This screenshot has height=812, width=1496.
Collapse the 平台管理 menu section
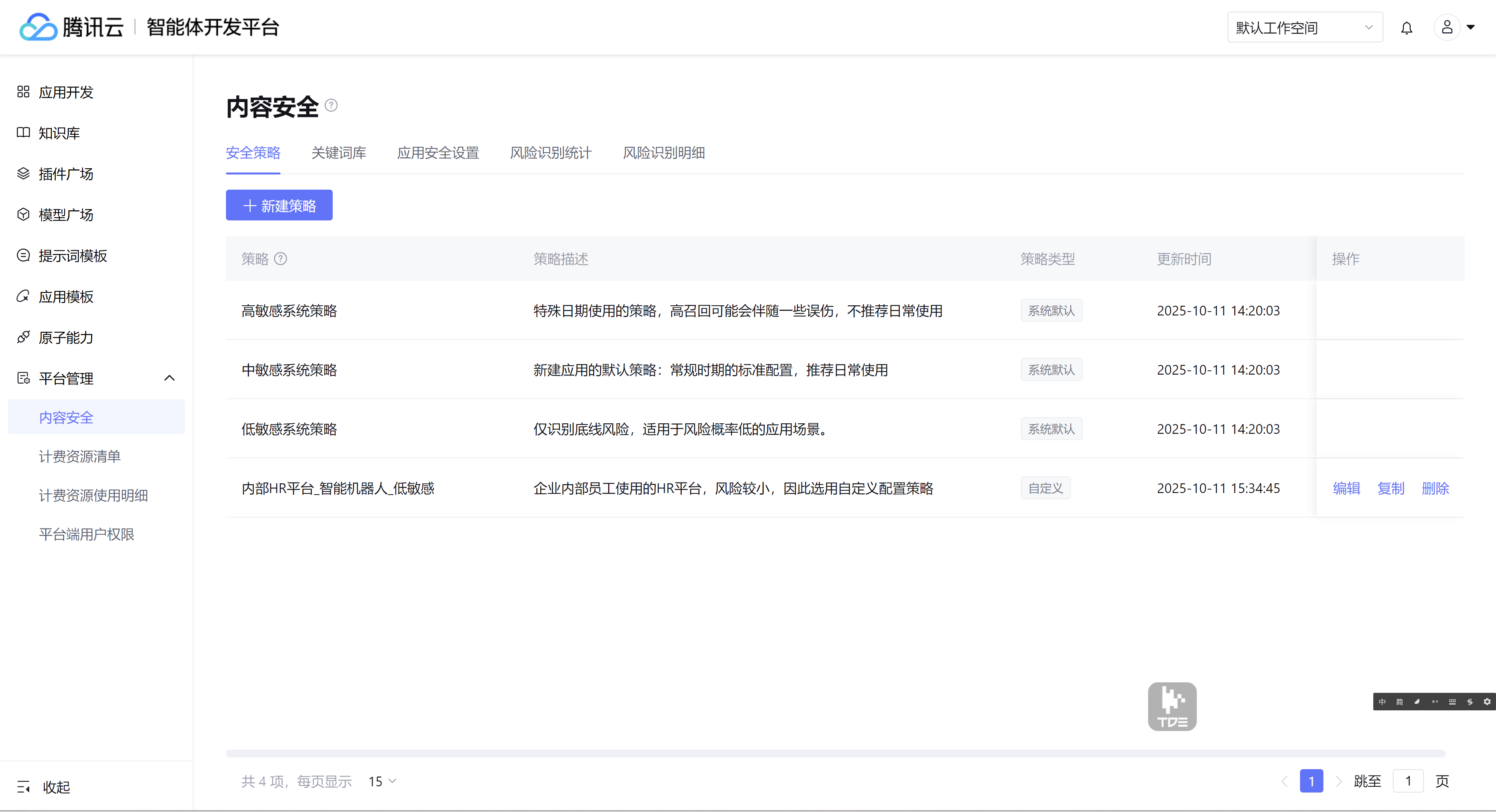tap(169, 379)
